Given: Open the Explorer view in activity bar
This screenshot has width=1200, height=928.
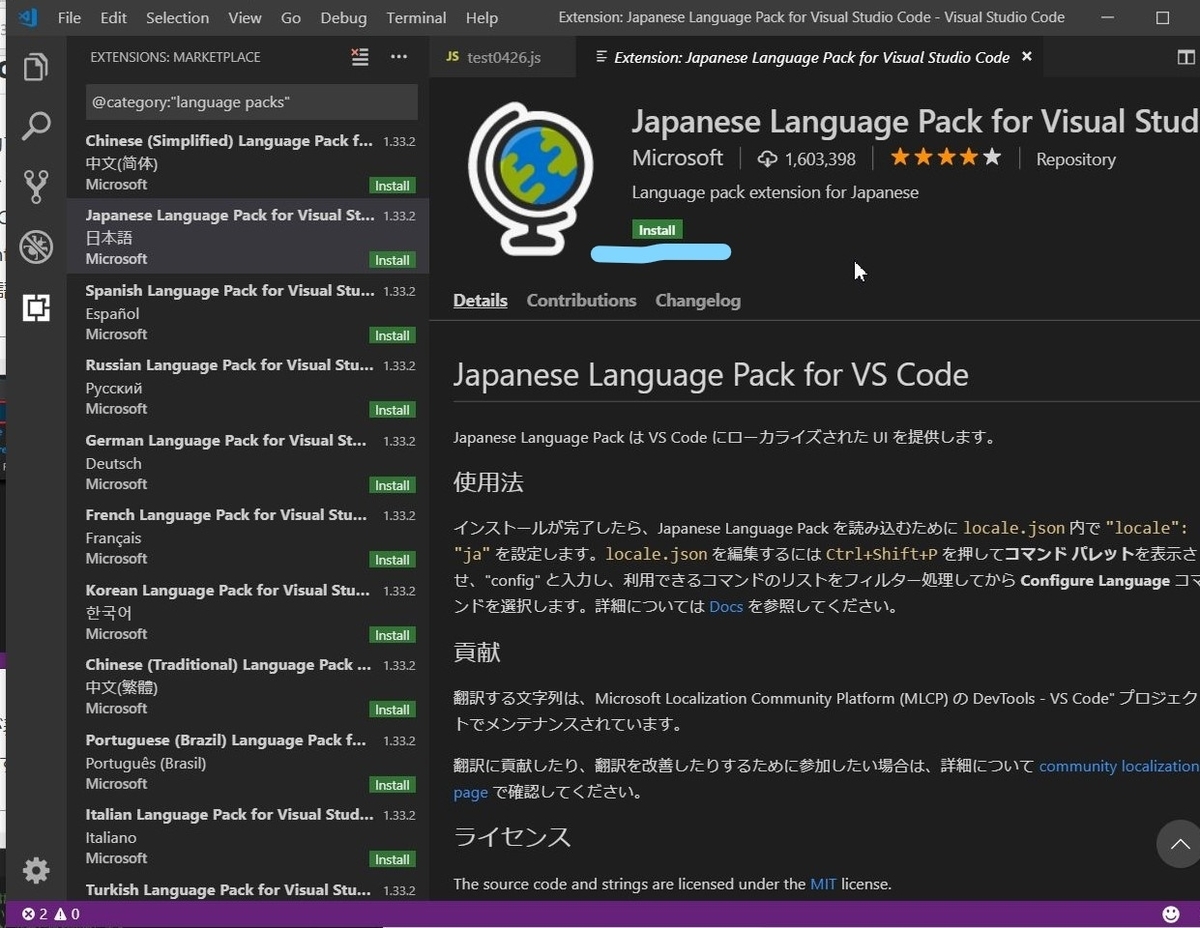Looking at the screenshot, I should [36, 67].
